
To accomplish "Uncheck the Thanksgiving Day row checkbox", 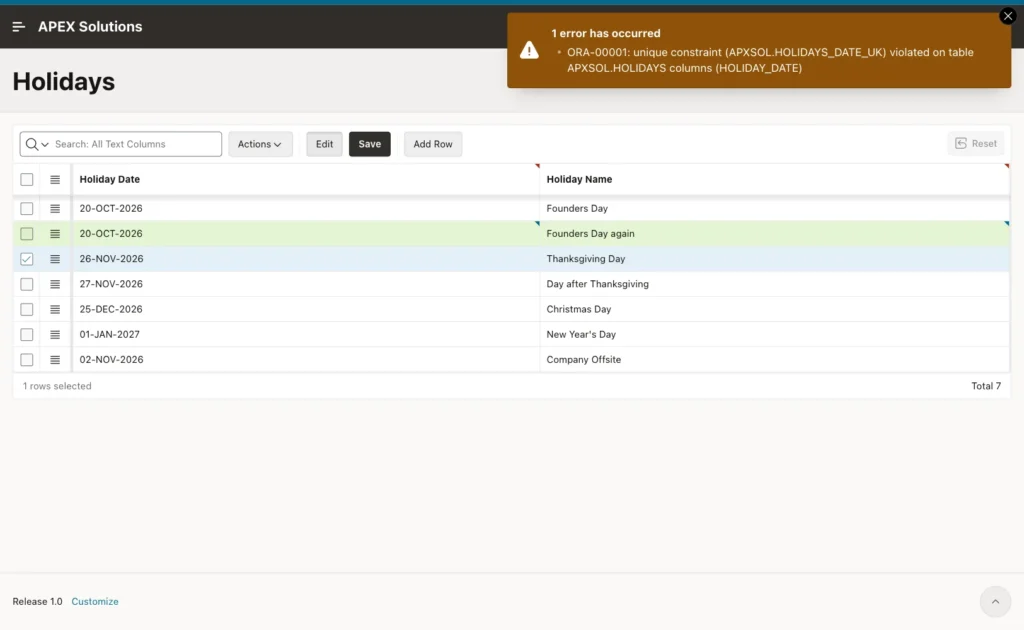I will coord(27,259).
